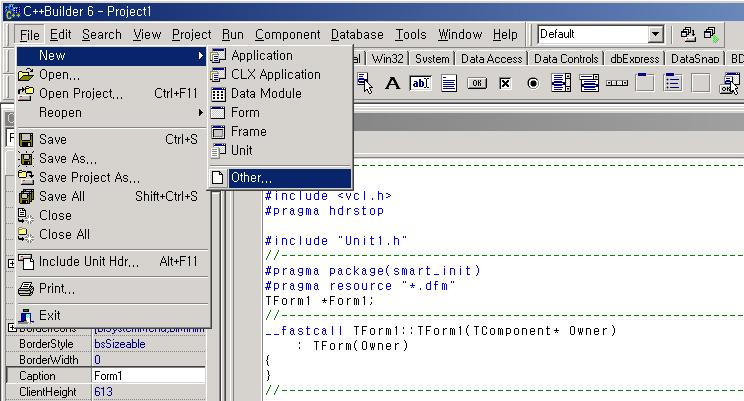Select the ComboBox component icon
This screenshot has height=401, width=744.
[x=589, y=83]
